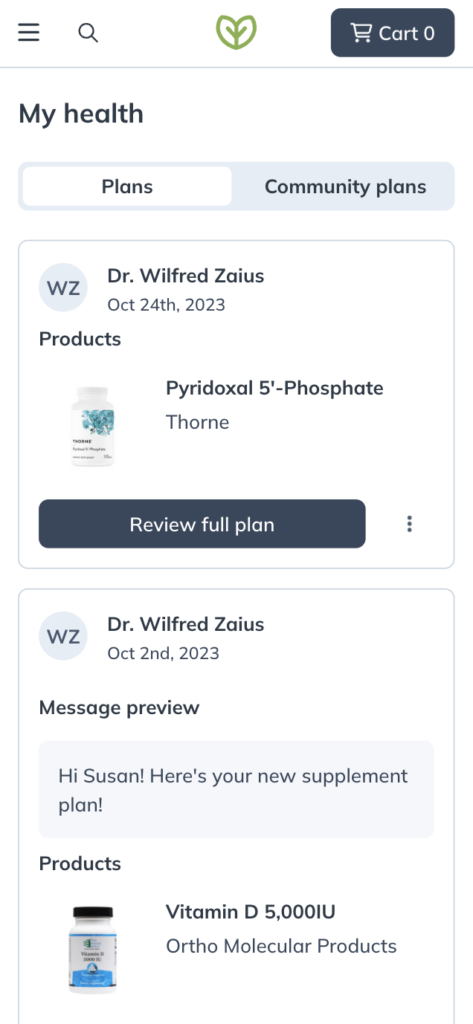Click Ortho Molecular Products brand name
Viewport: 473px width, 1024px height.
pyautogui.click(x=281, y=946)
